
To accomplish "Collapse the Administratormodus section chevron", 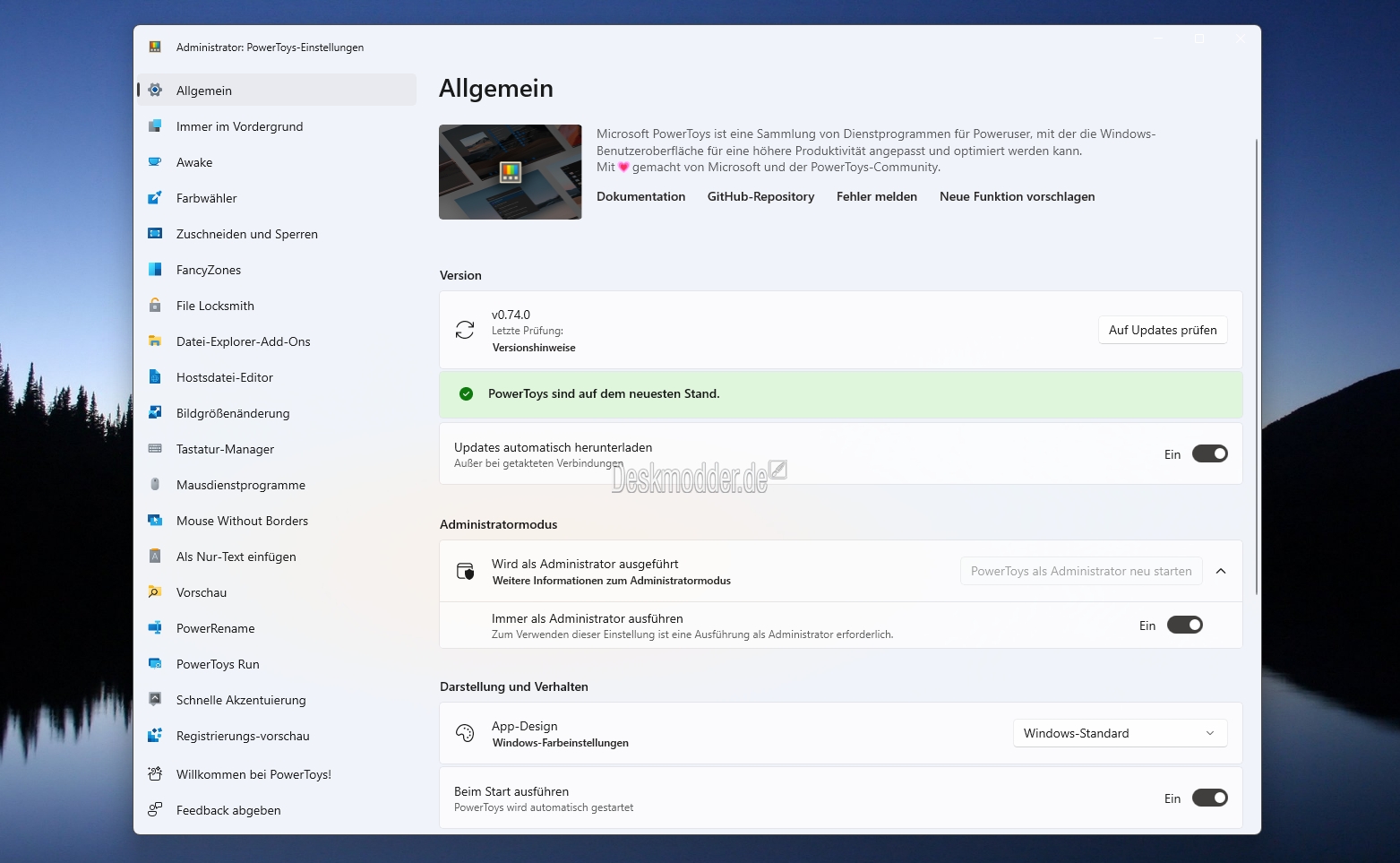I will coord(1221,571).
